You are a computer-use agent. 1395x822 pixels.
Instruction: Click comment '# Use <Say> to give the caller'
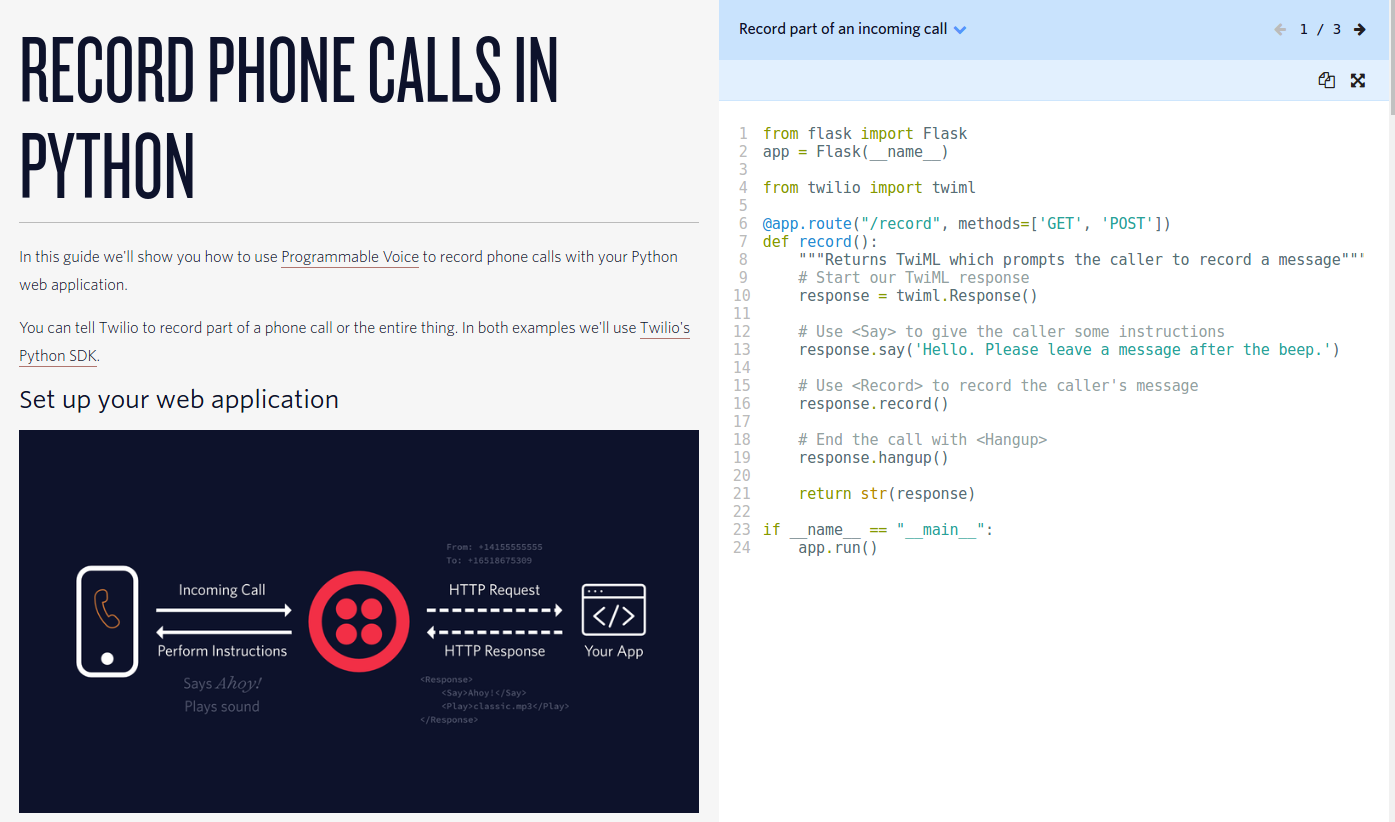(1011, 332)
